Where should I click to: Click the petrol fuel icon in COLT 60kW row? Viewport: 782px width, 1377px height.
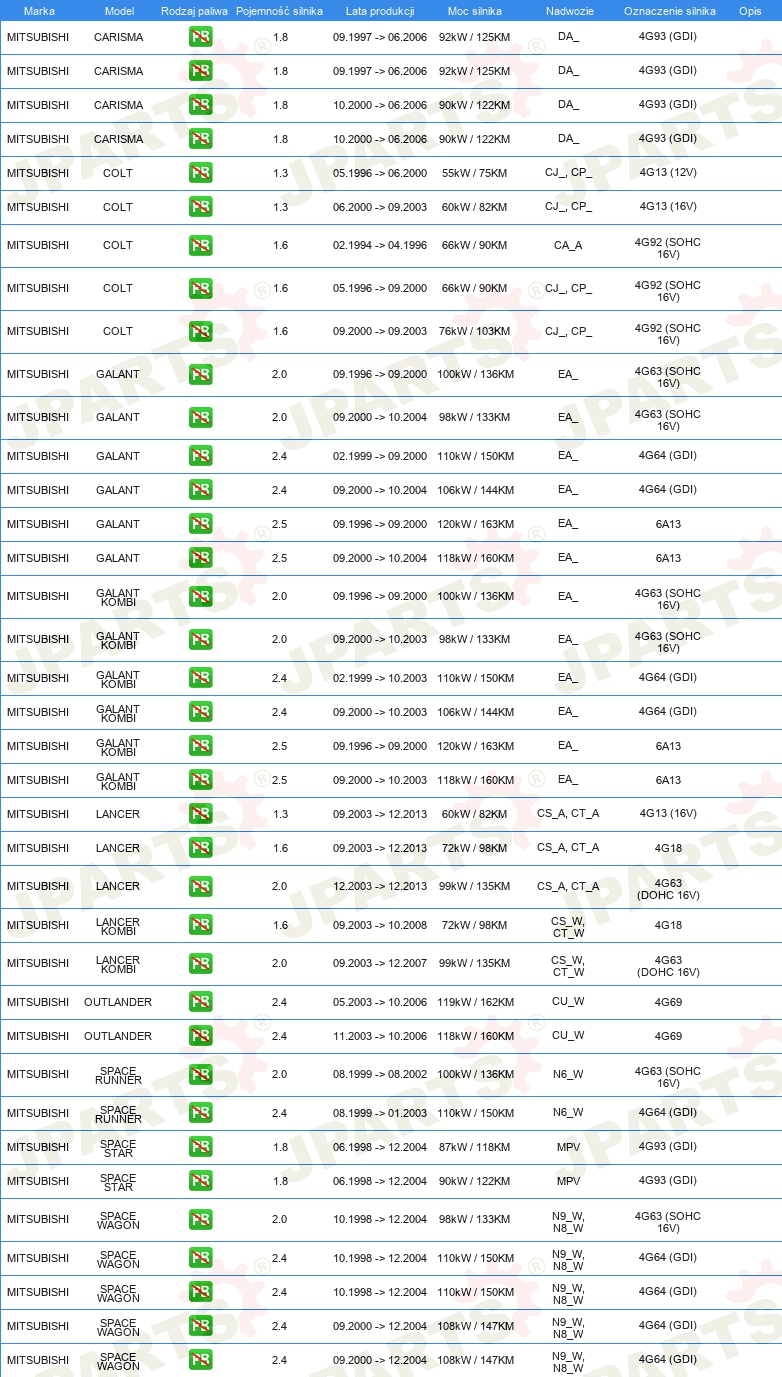pos(200,207)
